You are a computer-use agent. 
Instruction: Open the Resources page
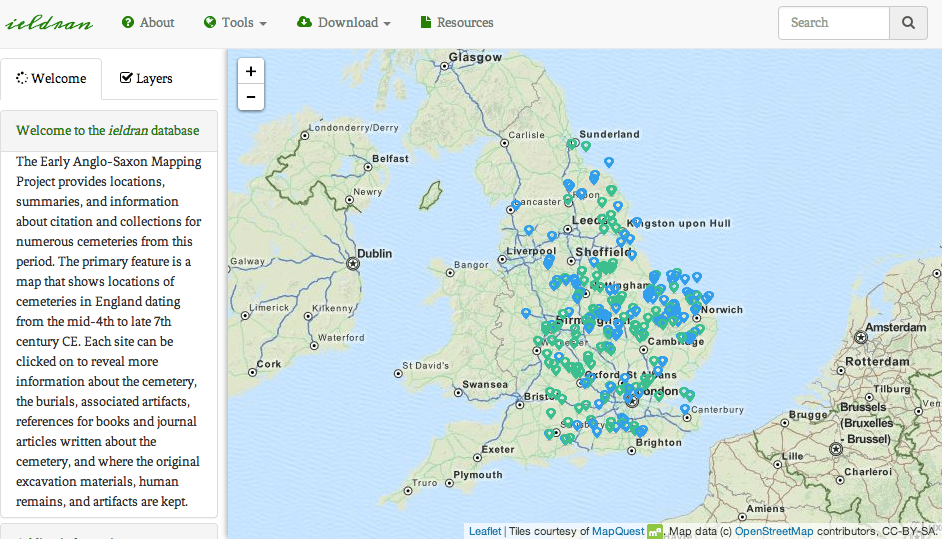pyautogui.click(x=456, y=23)
